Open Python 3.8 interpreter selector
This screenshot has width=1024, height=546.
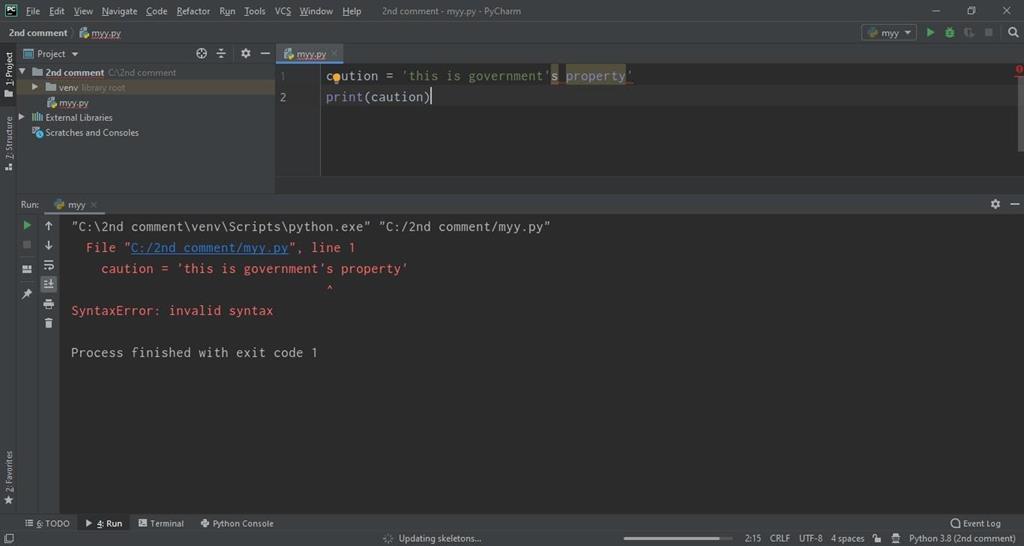[962, 539]
